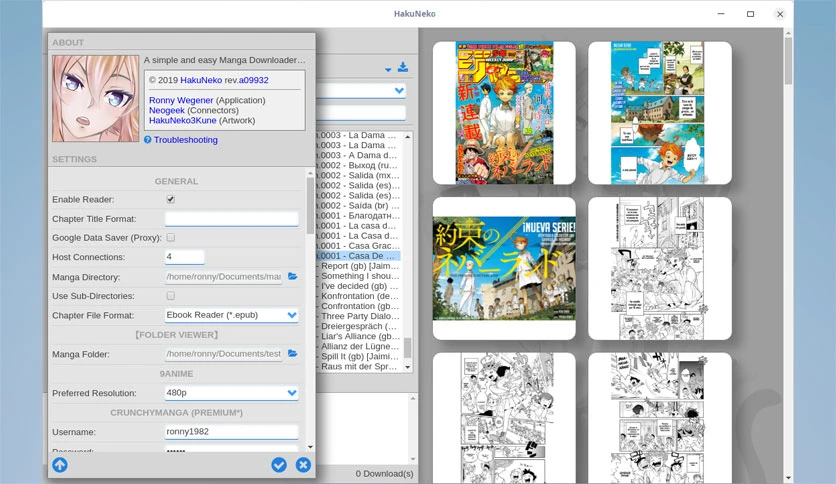Open the middle-row right black-and-white page thumbnail

point(660,269)
